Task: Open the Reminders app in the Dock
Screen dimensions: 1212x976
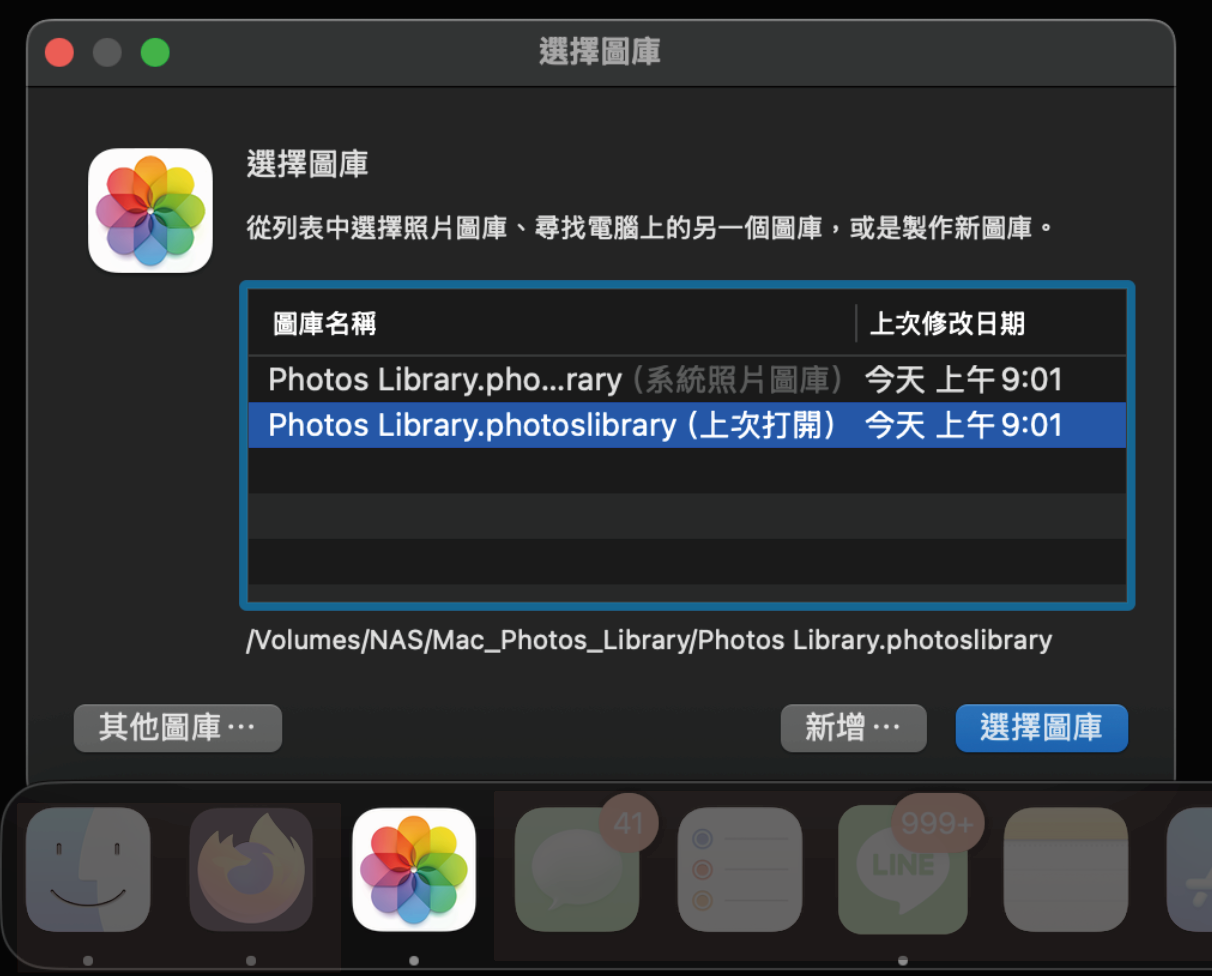Action: (x=740, y=870)
